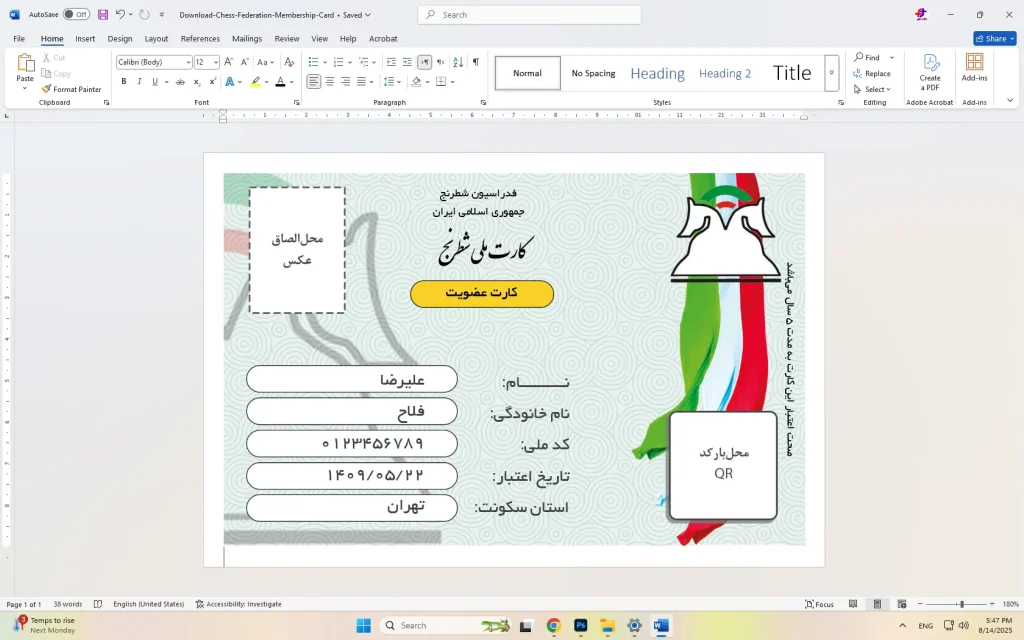Viewport: 1024px width, 640px height.
Task: Toggle italic formatting
Action: 139,82
